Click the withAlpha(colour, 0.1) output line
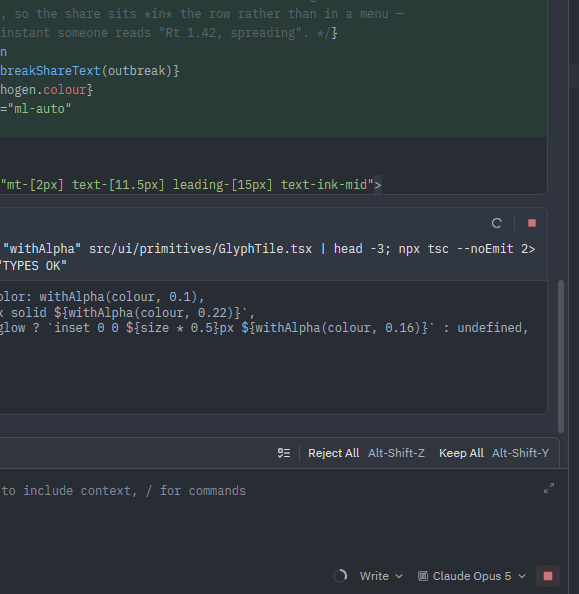 coord(102,297)
